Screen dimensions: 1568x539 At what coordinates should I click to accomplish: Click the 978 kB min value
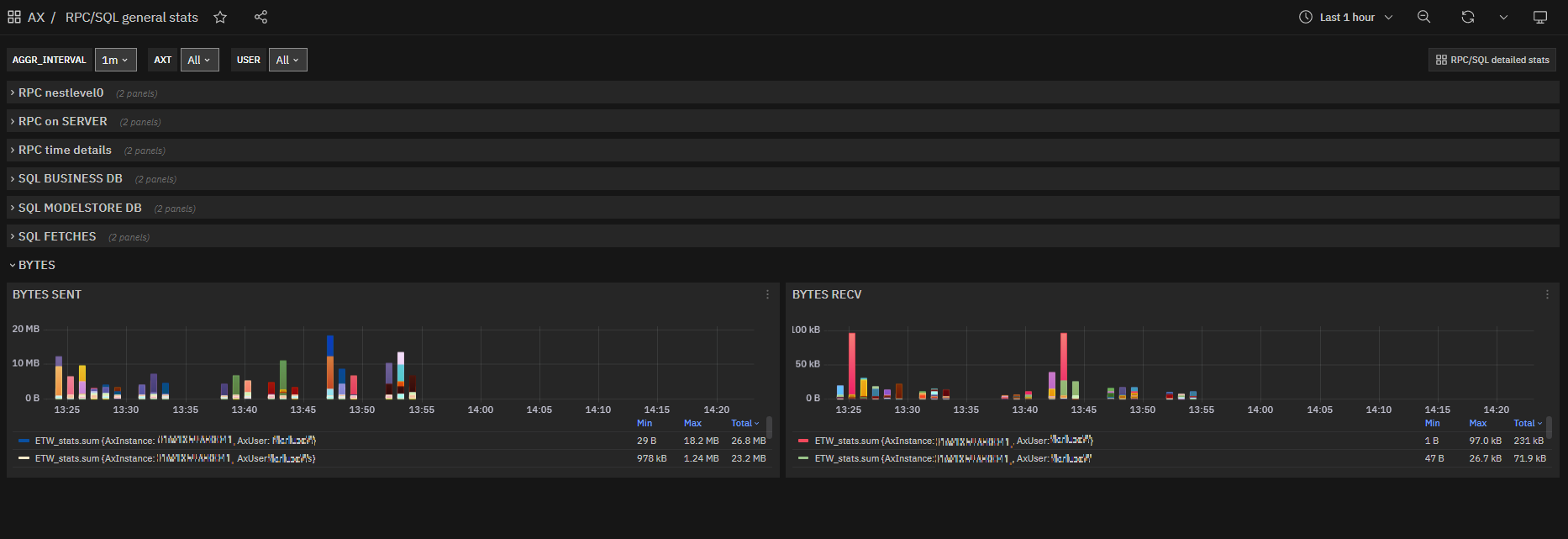click(x=652, y=458)
